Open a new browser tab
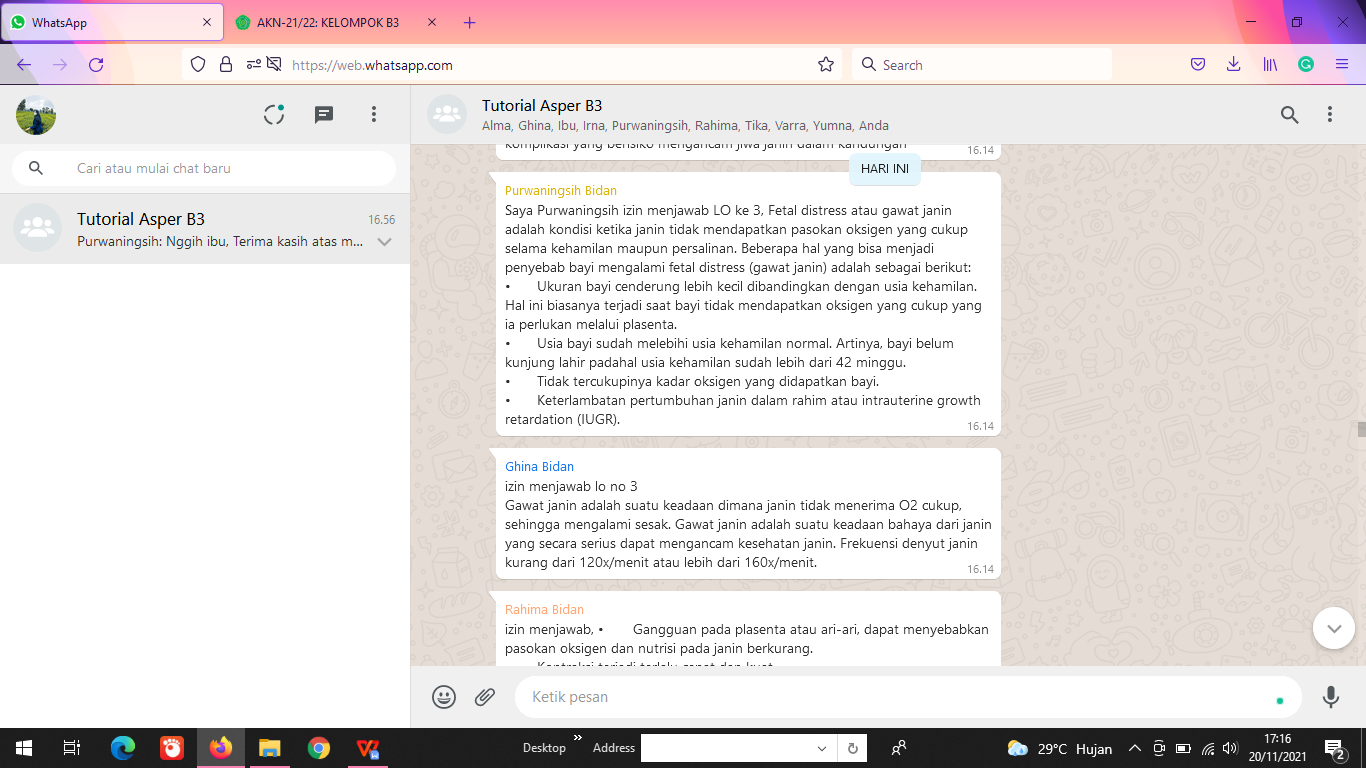This screenshot has height=768, width=1366. (470, 22)
